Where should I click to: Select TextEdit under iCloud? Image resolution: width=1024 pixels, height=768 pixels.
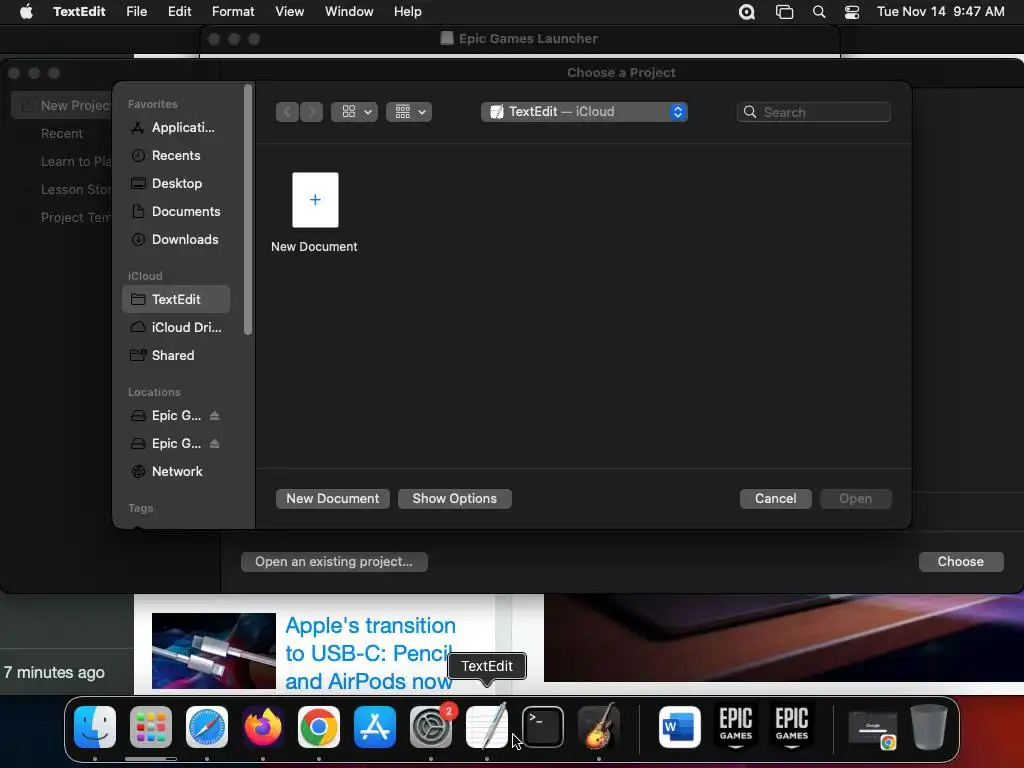pos(176,299)
